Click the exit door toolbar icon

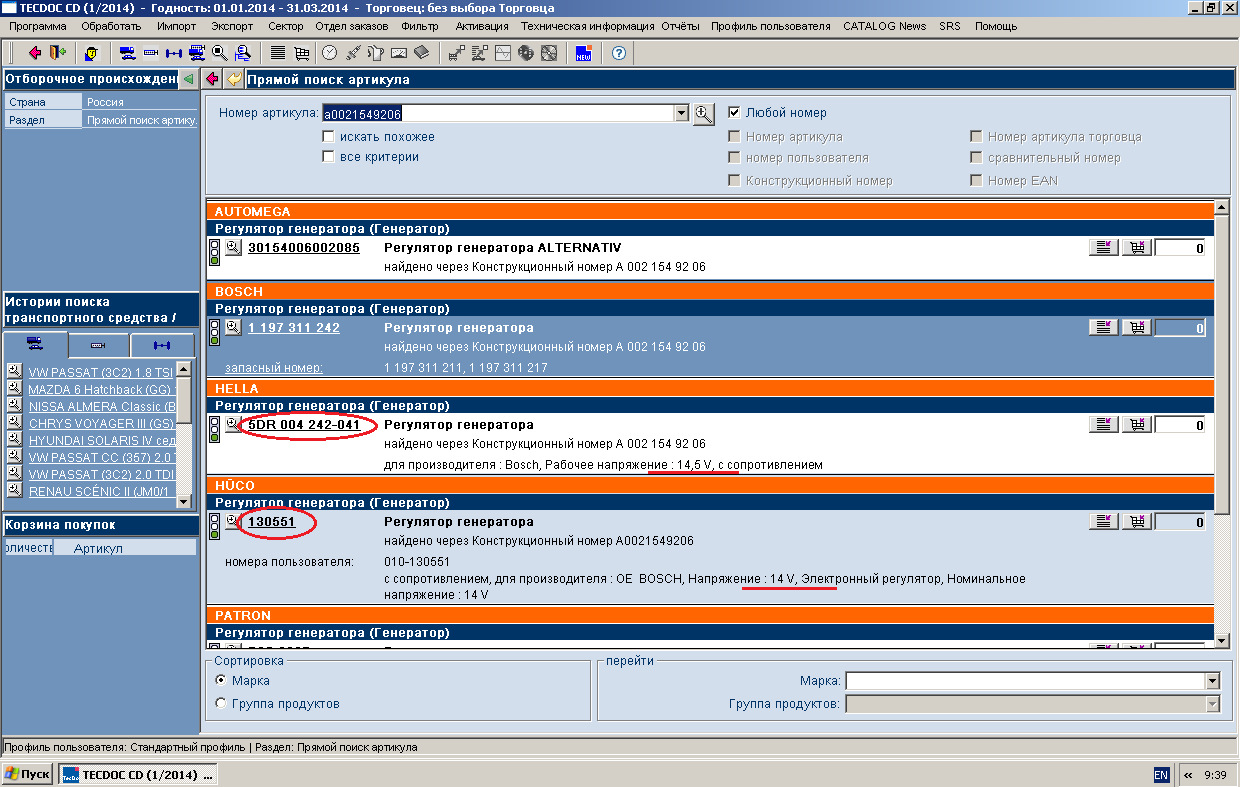[57, 53]
